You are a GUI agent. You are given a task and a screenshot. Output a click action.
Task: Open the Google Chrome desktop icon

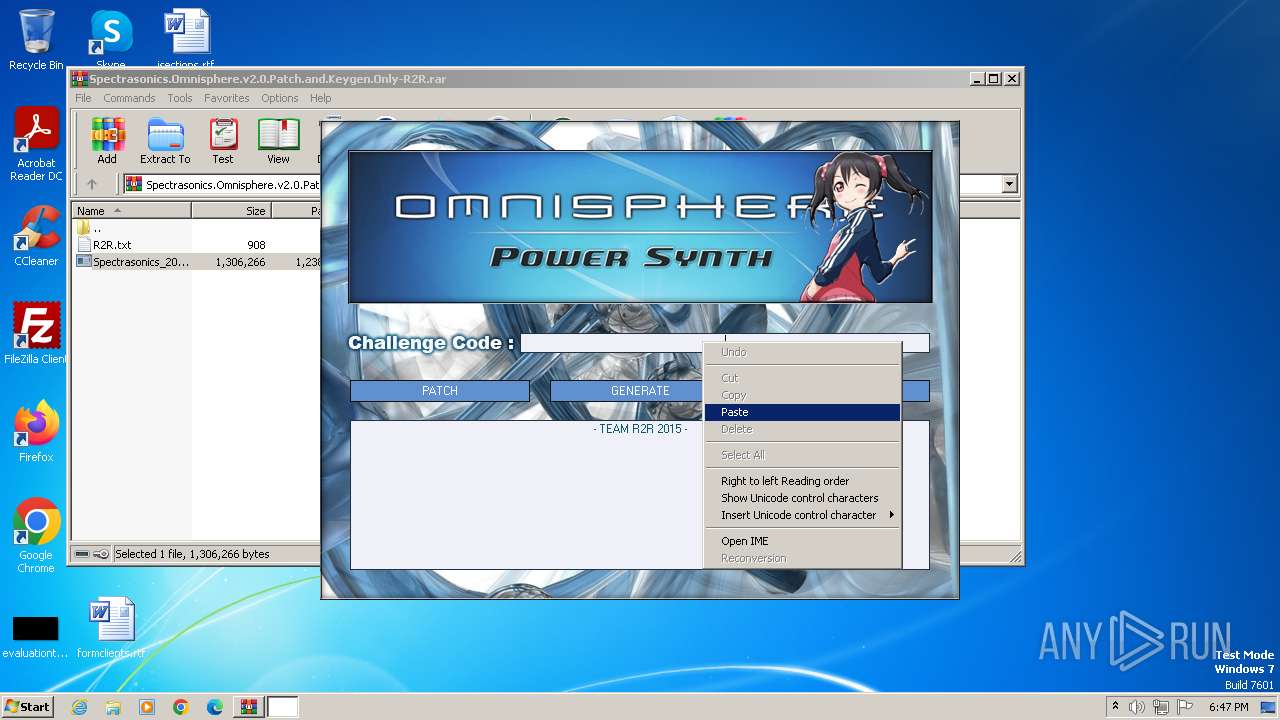pyautogui.click(x=36, y=536)
